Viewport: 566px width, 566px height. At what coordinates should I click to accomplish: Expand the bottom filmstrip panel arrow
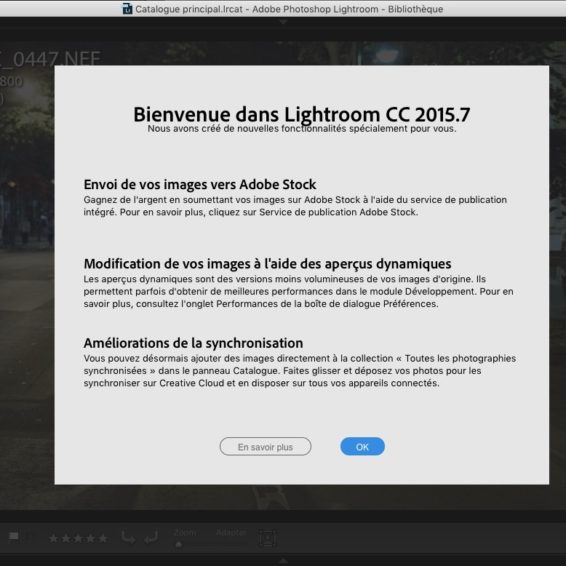[x=283, y=561]
